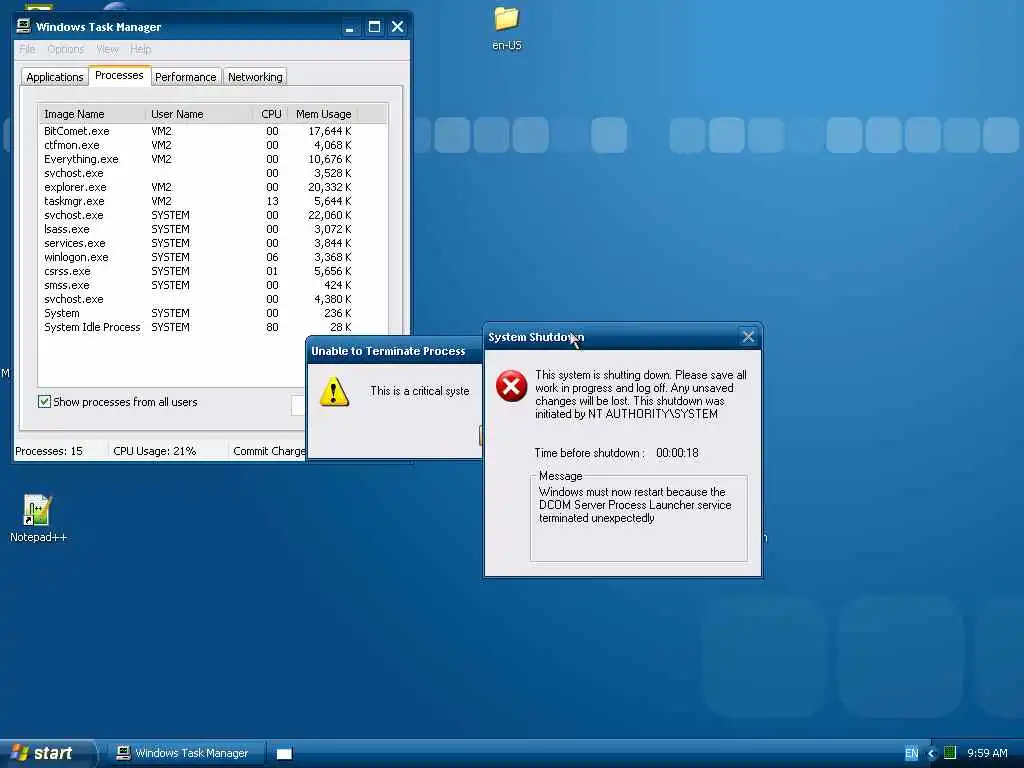Minimize the Windows Task Manager window
1024x768 pixels.
pos(350,27)
